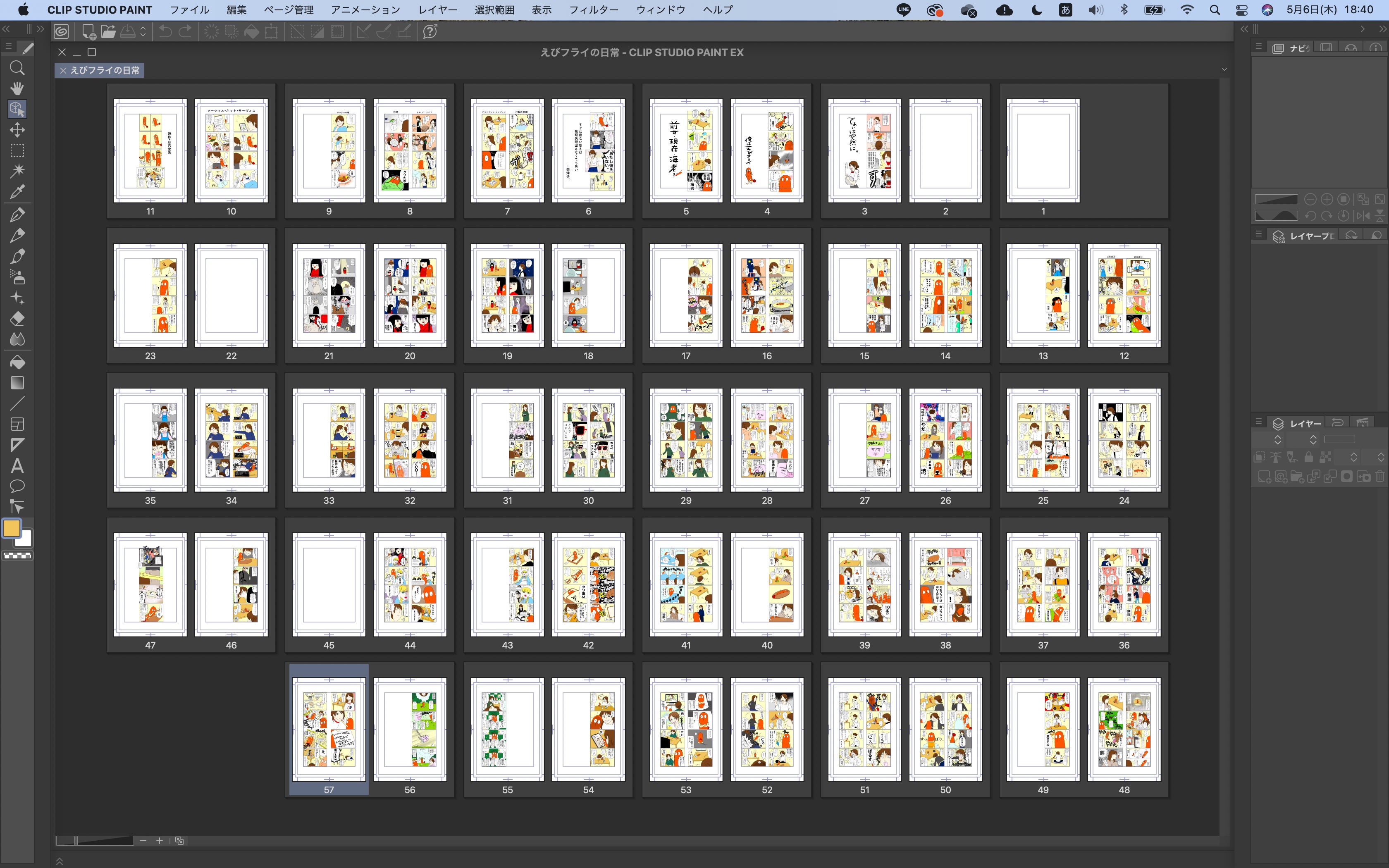Image resolution: width=1389 pixels, height=868 pixels.
Task: Toggle Bluetooth in the menu bar
Action: click(x=1124, y=10)
